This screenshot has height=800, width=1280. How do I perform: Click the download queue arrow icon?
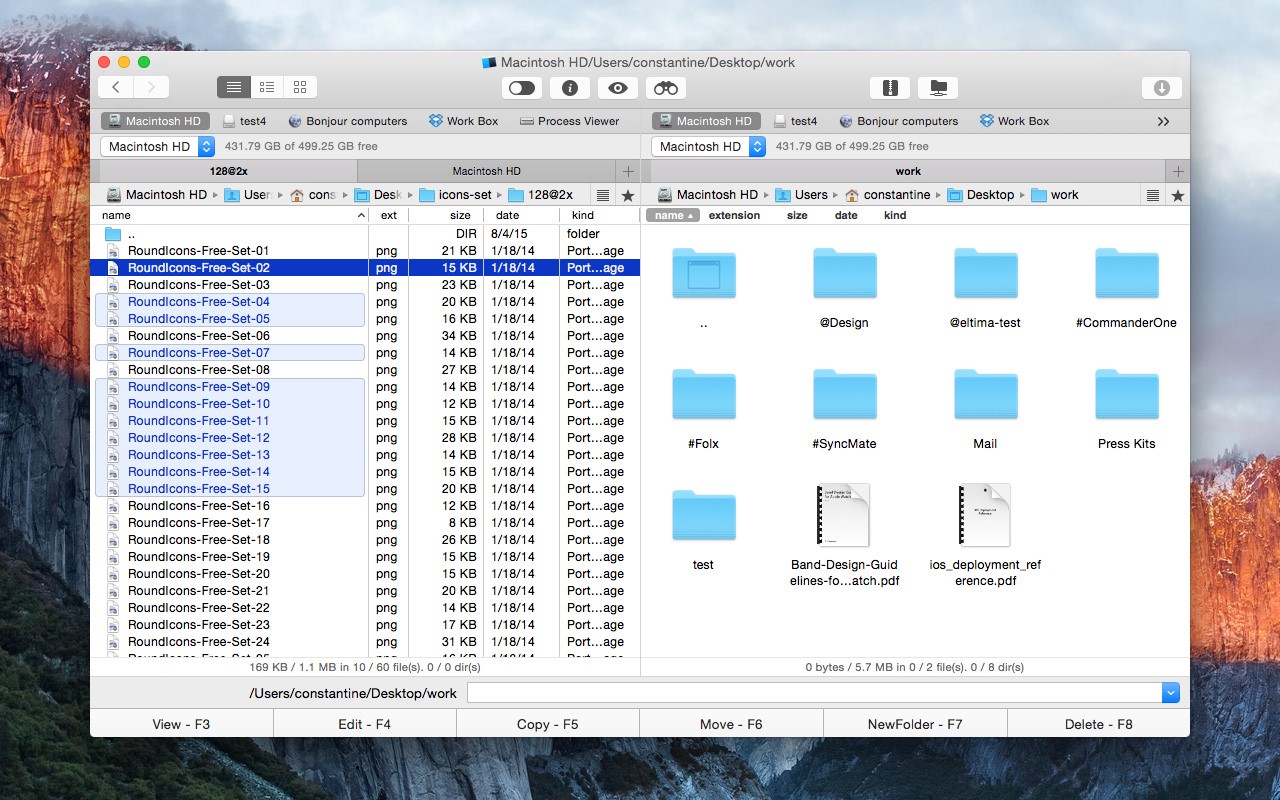click(x=1161, y=88)
